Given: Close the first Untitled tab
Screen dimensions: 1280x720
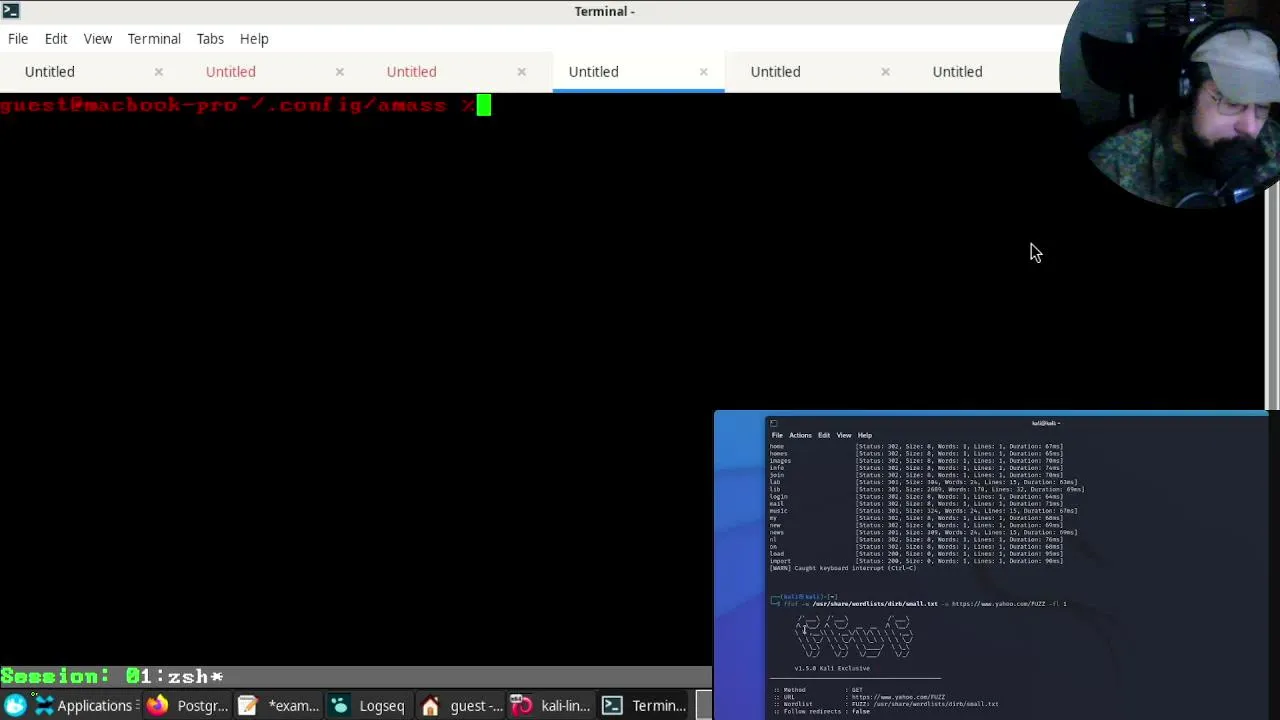Looking at the screenshot, I should (x=158, y=71).
